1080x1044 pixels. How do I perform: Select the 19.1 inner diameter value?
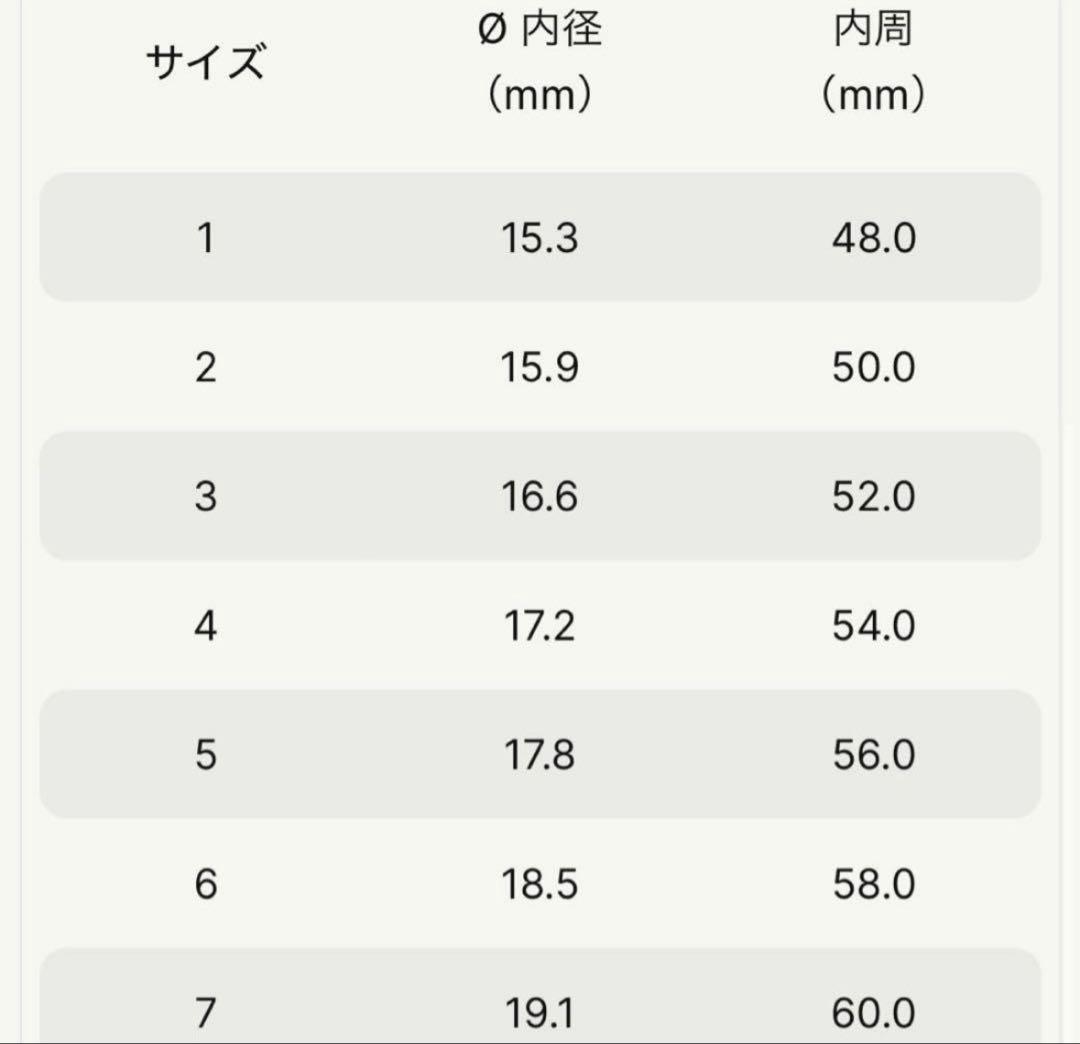(x=540, y=1013)
